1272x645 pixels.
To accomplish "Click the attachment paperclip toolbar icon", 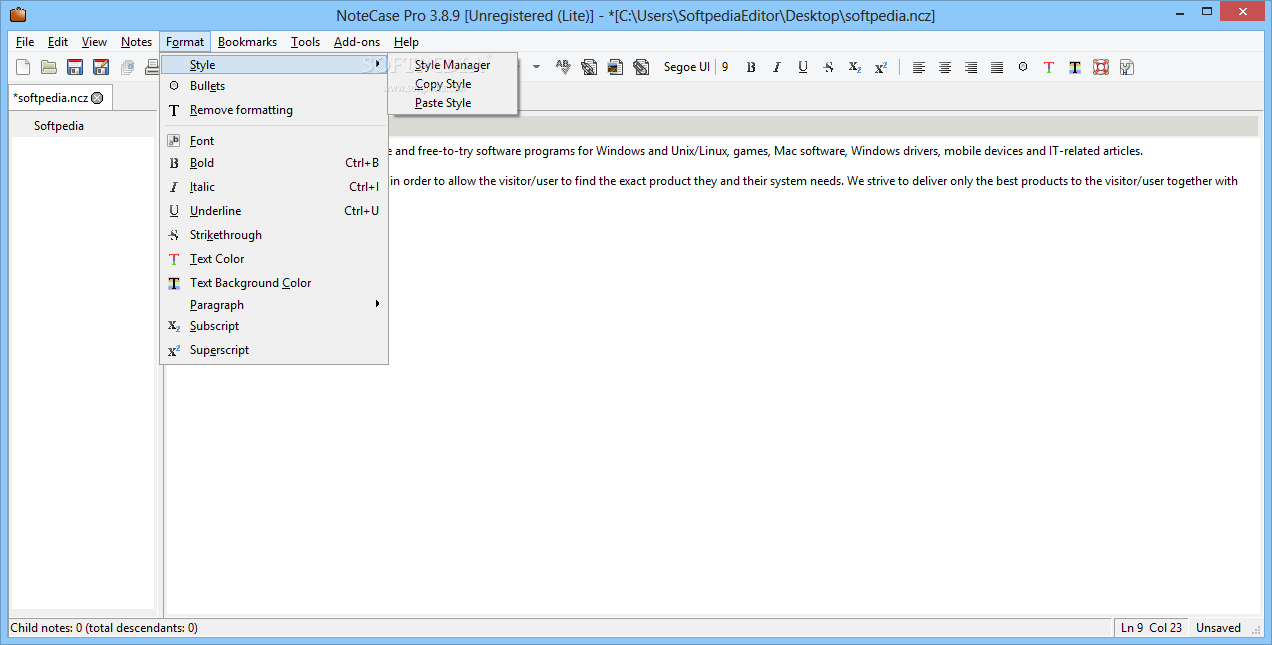I will (x=641, y=67).
